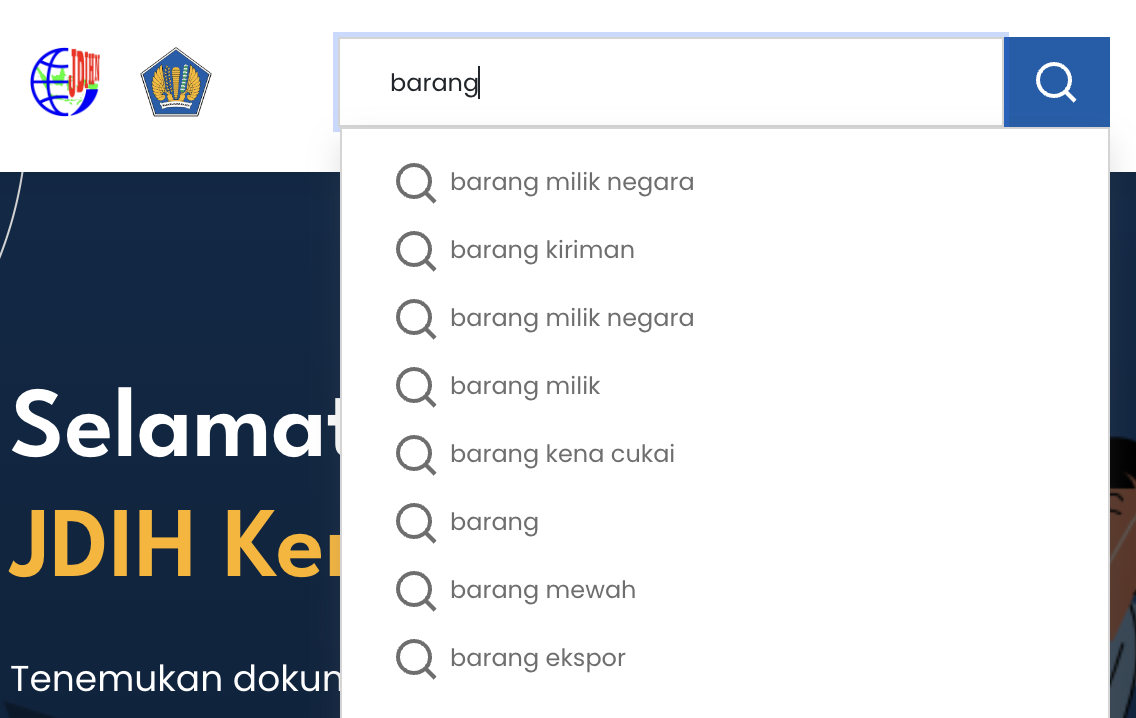Select the two-word "barang milik" suggestion text
1136x718 pixels.
pyautogui.click(x=525, y=386)
